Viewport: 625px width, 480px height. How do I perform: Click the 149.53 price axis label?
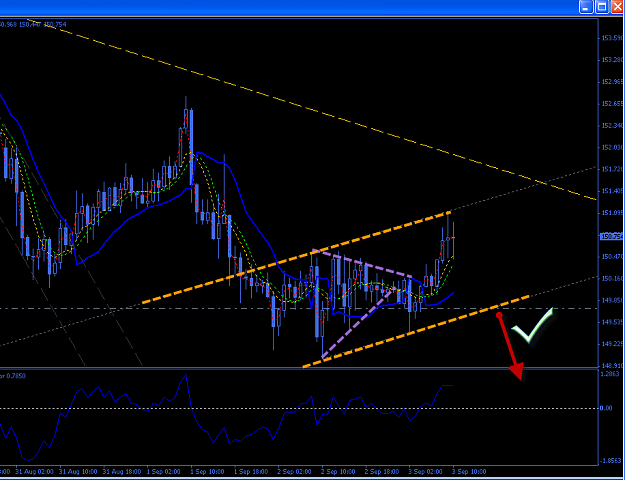613,322
